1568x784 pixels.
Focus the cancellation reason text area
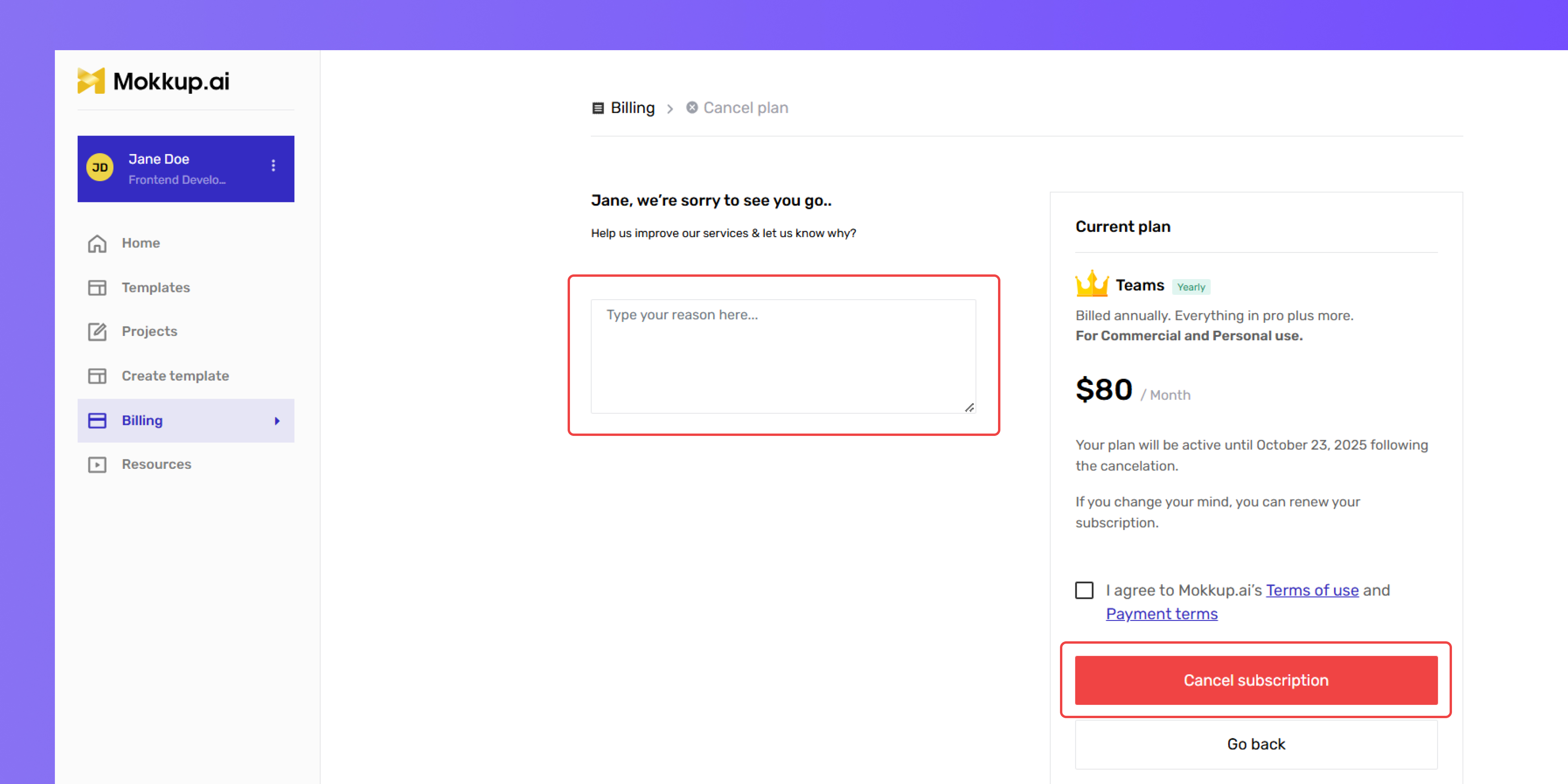(783, 356)
